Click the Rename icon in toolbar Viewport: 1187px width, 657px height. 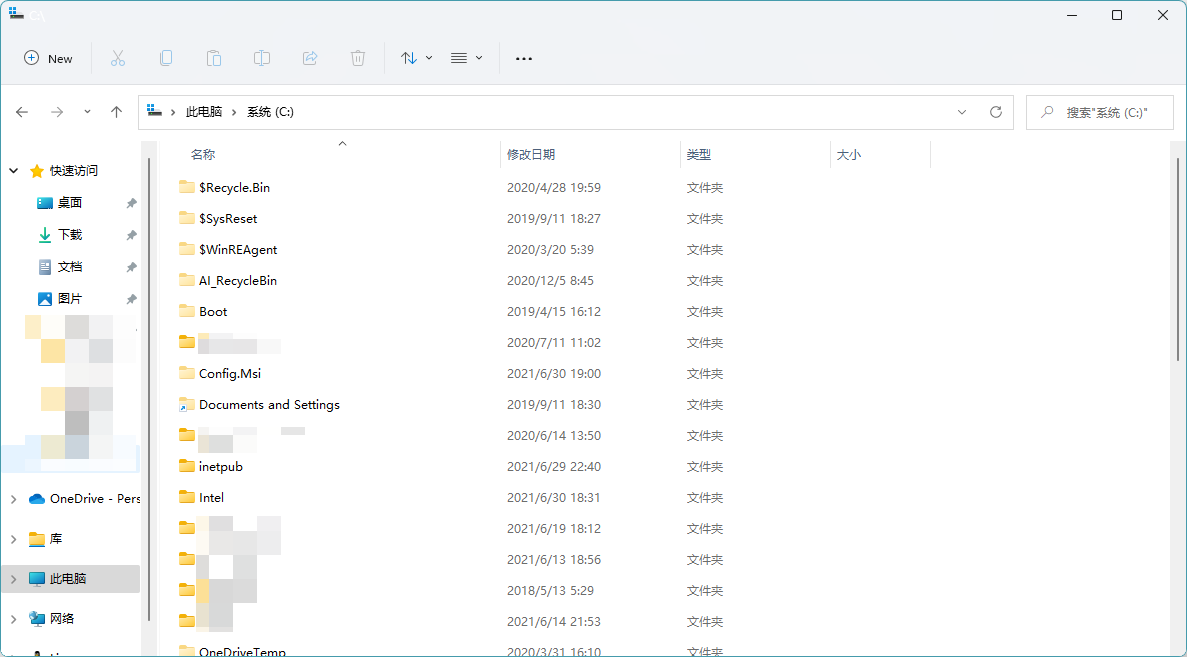(x=262, y=58)
